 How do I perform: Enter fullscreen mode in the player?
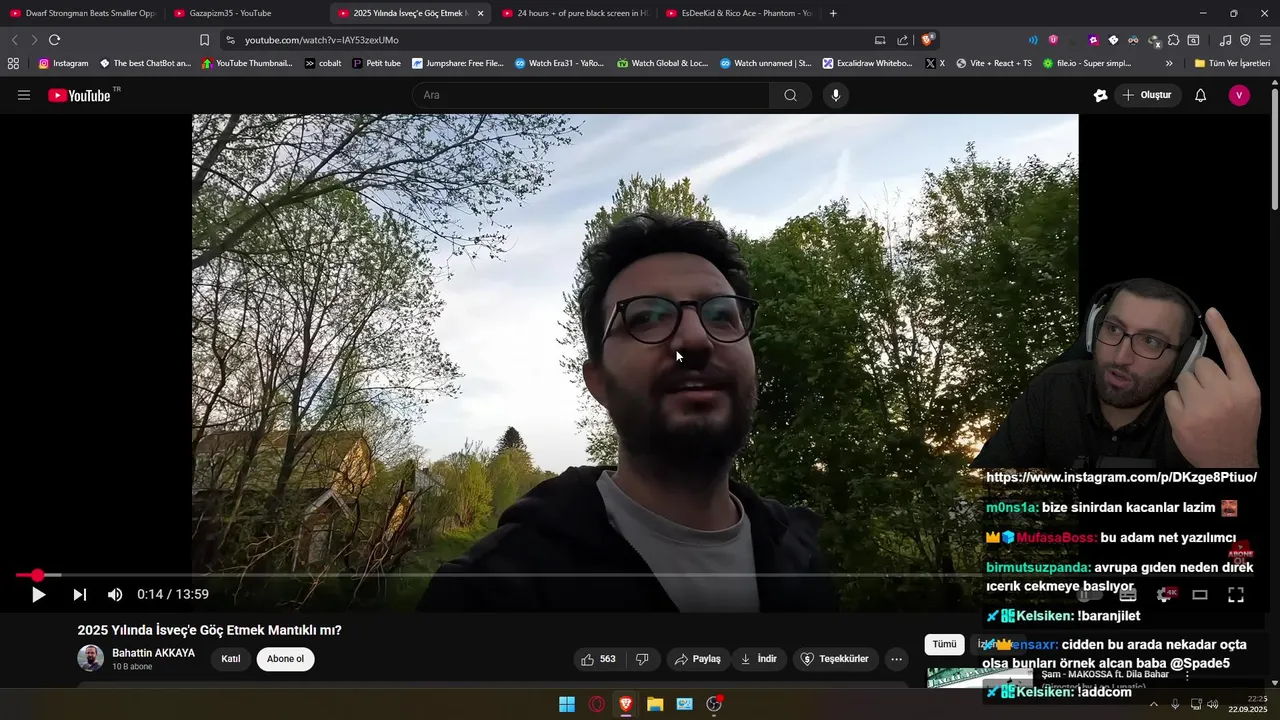1236,594
